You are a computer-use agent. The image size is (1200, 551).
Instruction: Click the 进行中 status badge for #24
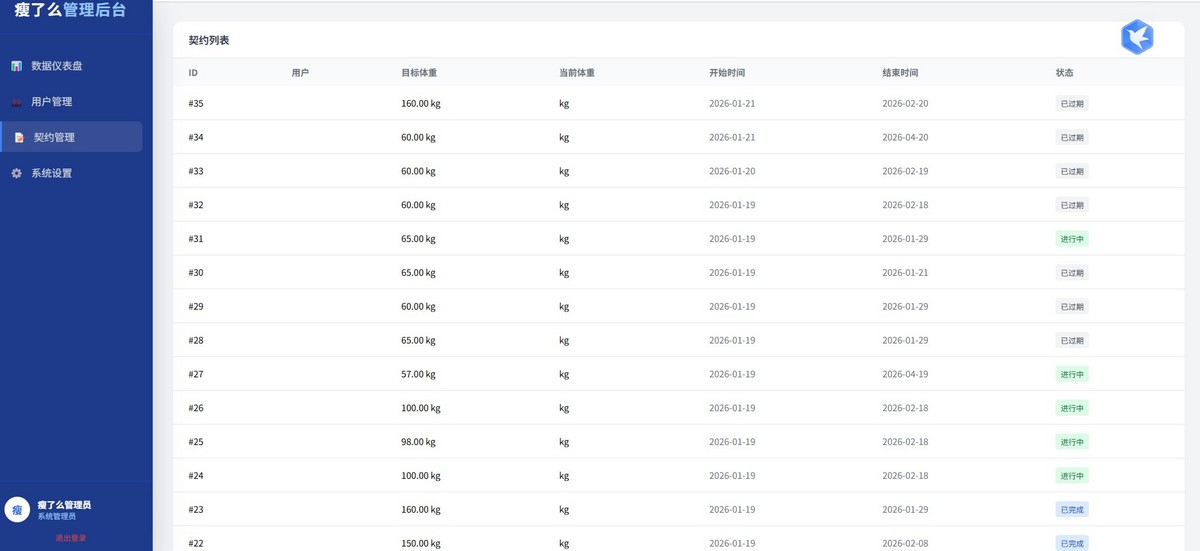pyautogui.click(x=1072, y=476)
